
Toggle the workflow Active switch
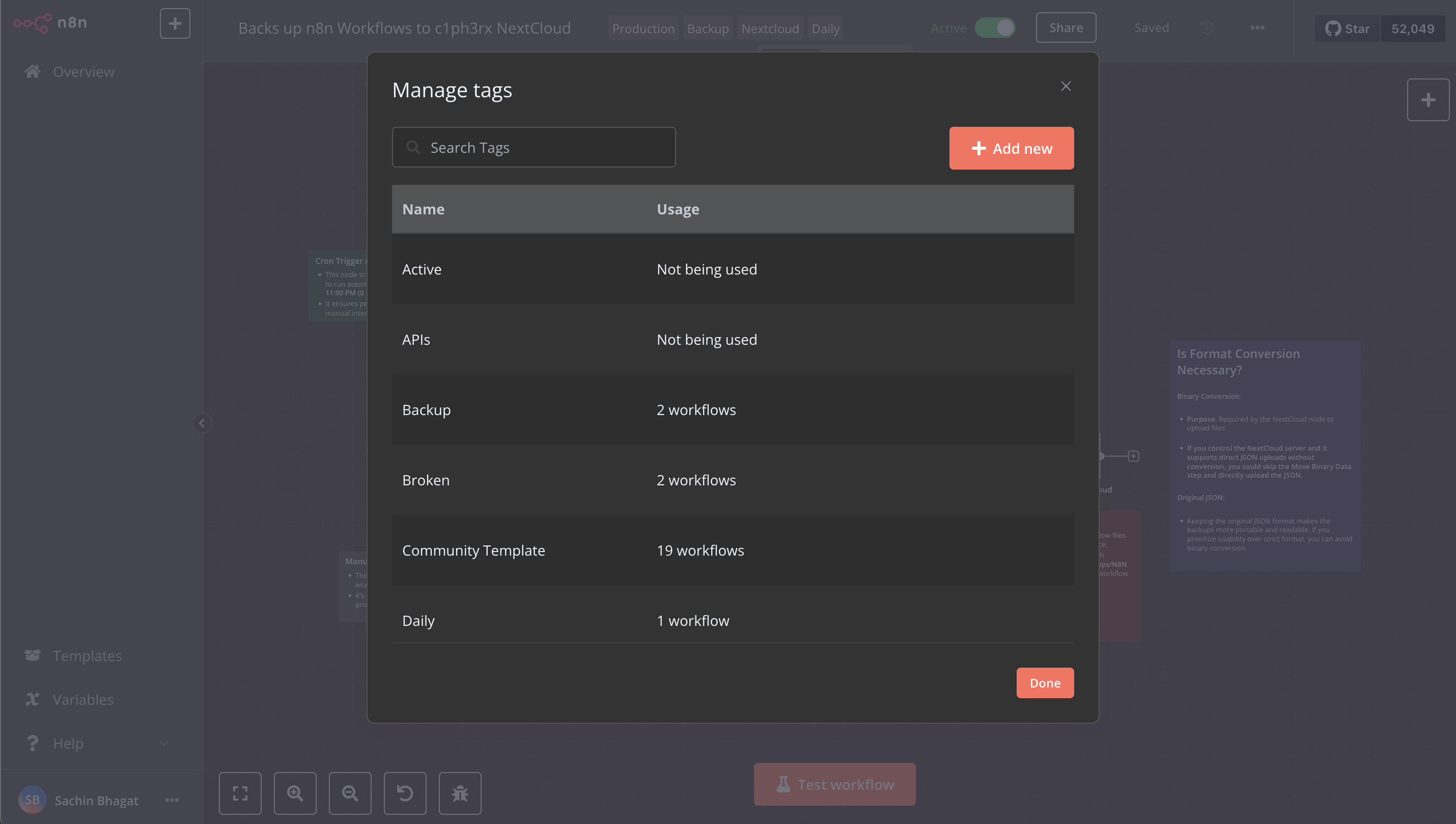pos(995,28)
